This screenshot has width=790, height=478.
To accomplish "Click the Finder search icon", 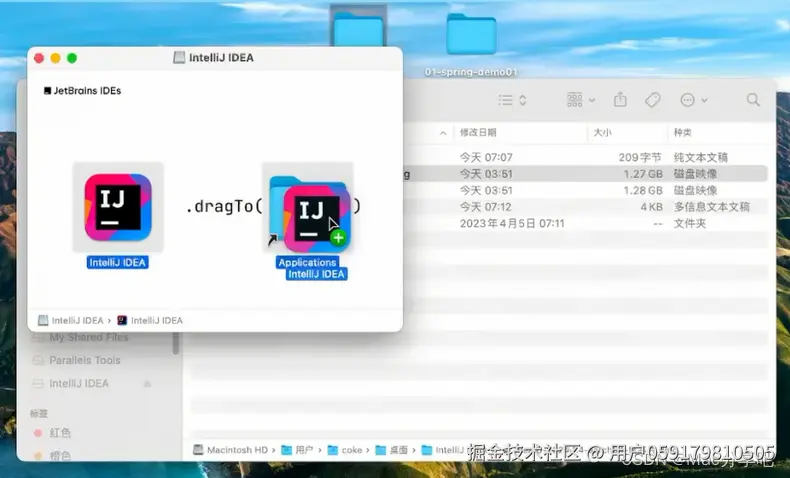I will (x=753, y=100).
